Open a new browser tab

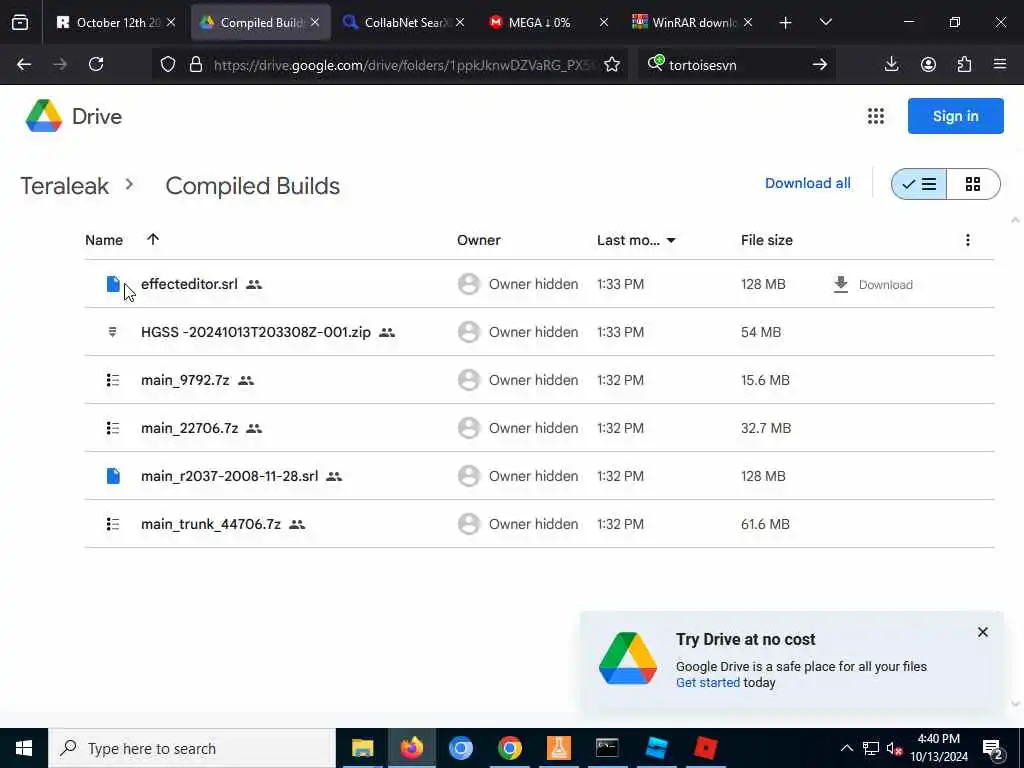tap(786, 22)
